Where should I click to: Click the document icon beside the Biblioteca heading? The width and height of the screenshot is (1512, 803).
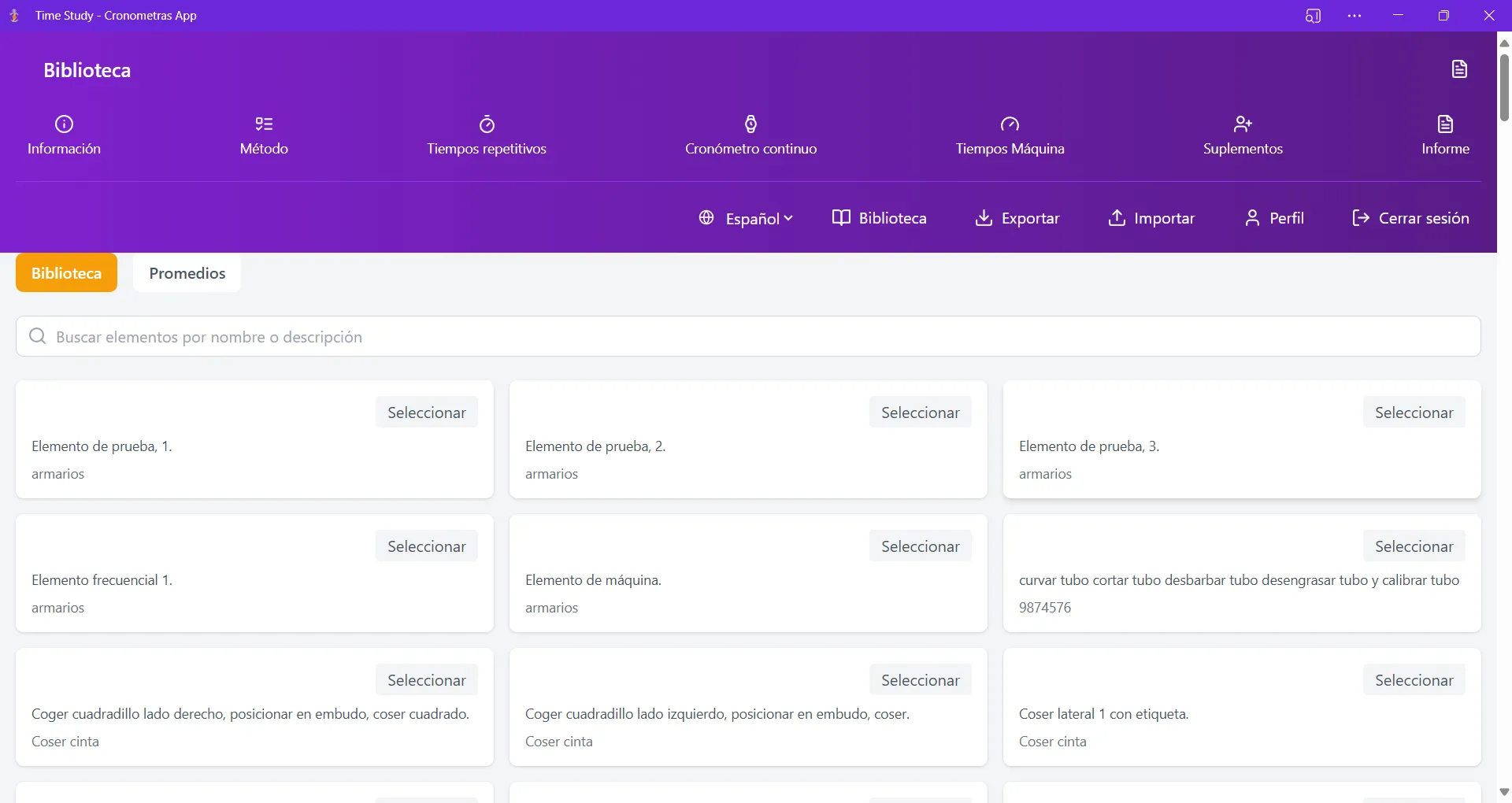[1459, 69]
